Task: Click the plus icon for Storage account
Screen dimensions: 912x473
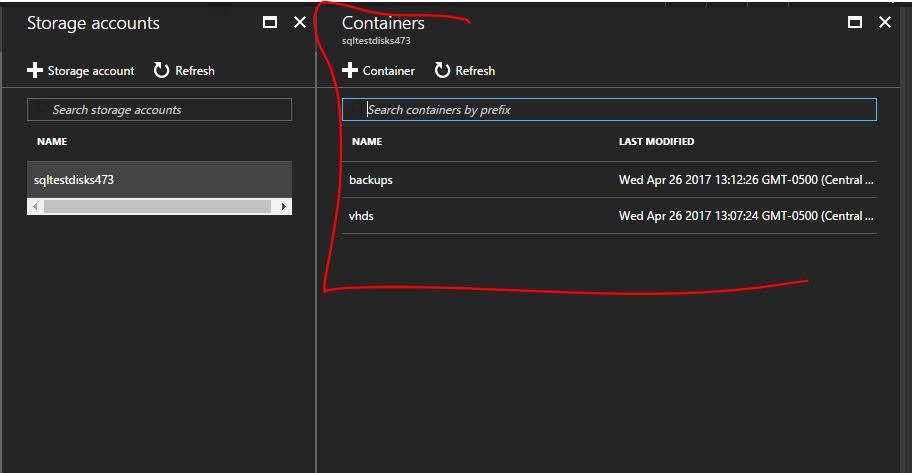Action: [35, 71]
